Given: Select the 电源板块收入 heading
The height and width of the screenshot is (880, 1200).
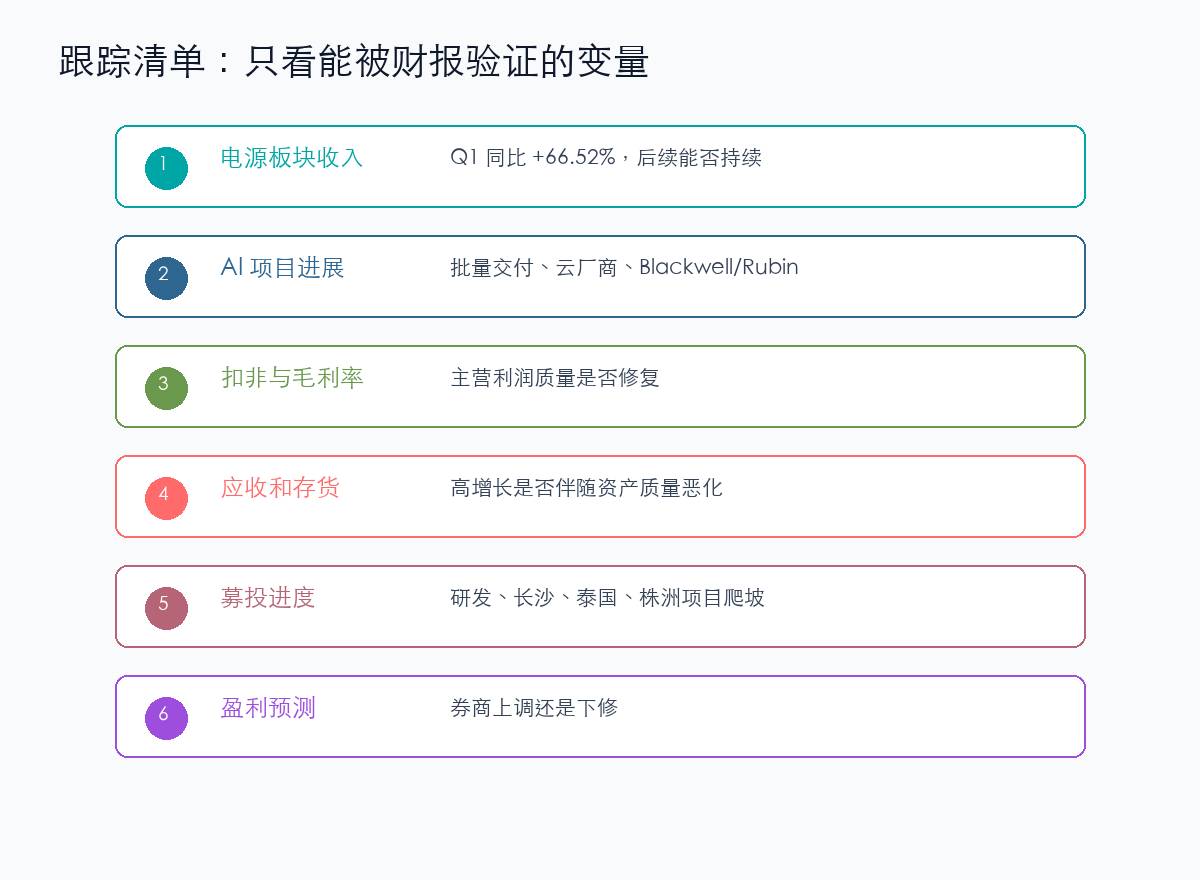Looking at the screenshot, I should pos(292,158).
